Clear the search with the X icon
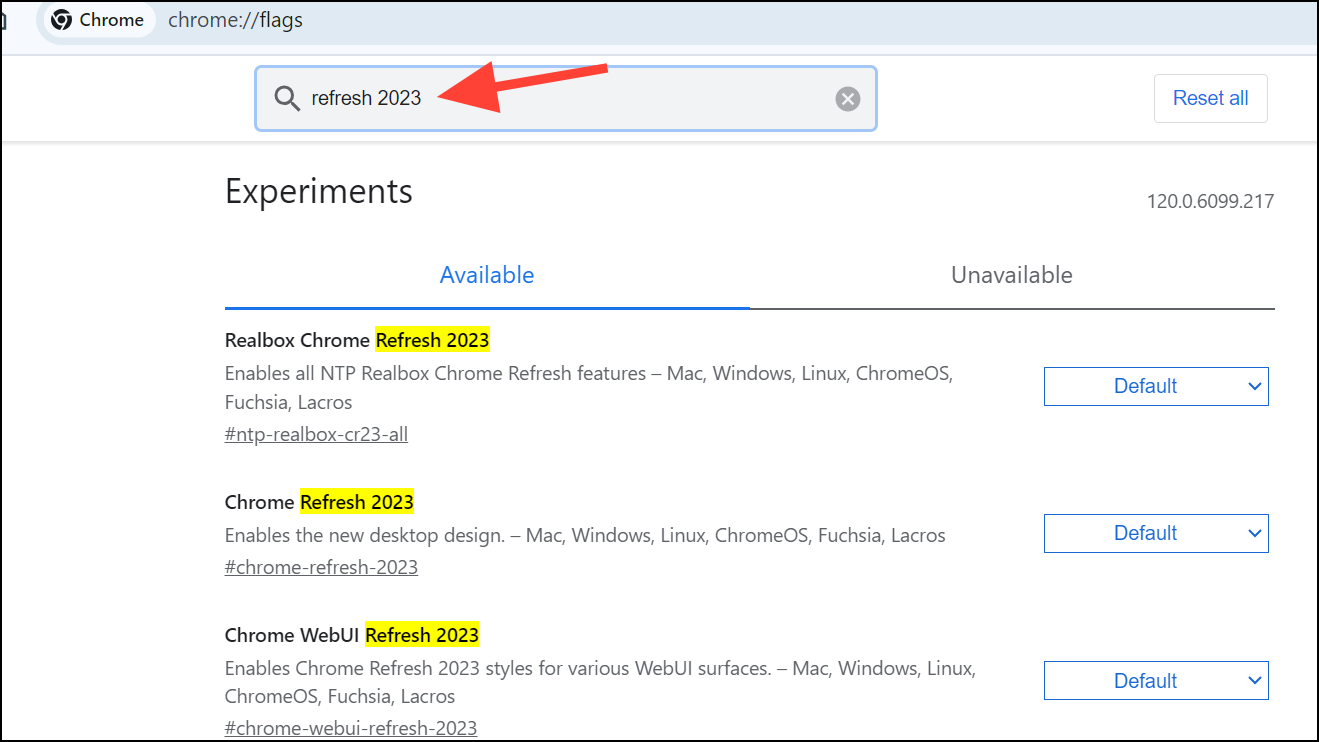This screenshot has height=742, width=1319. 848,98
